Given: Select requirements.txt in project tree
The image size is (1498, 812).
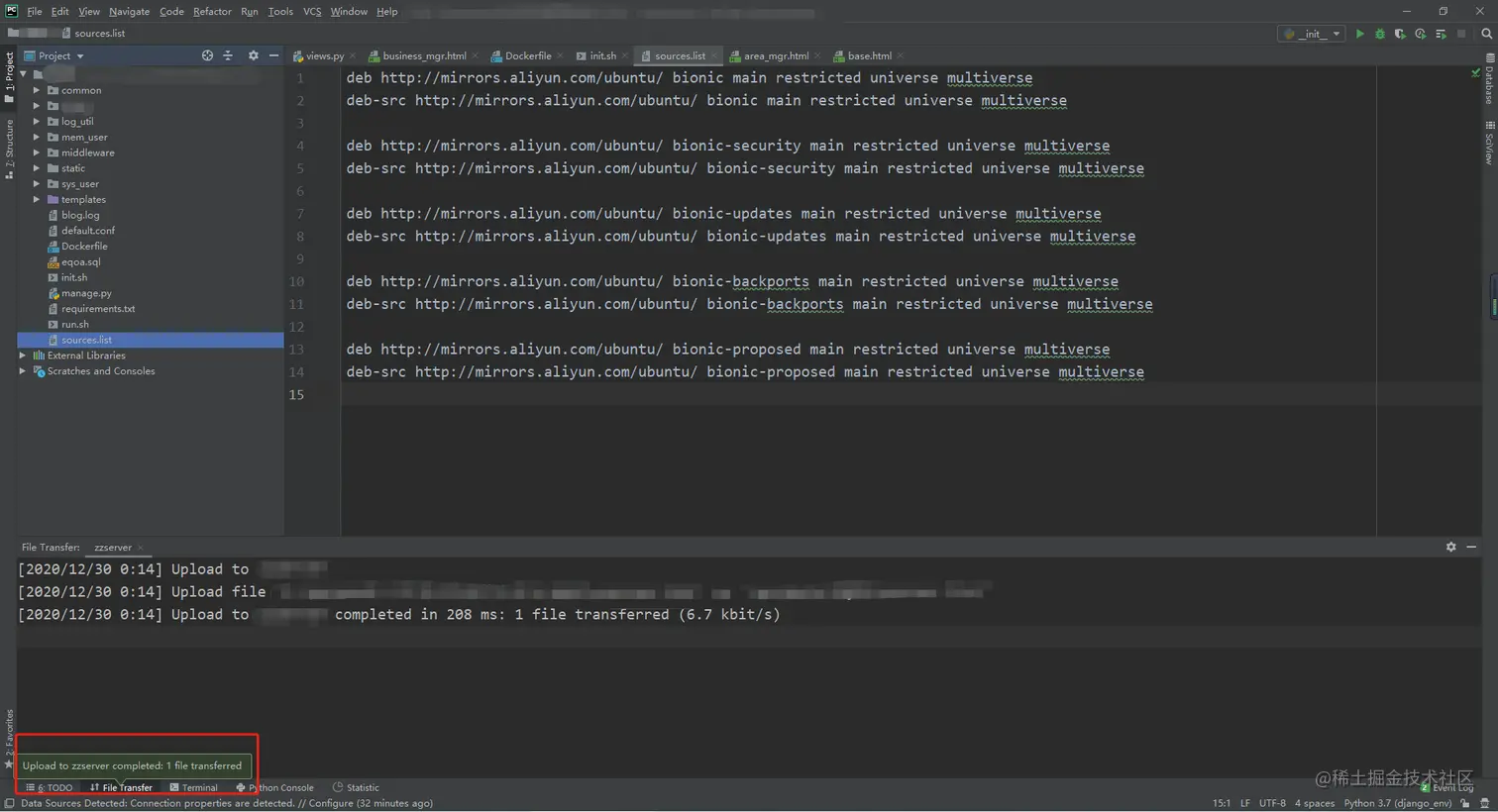Looking at the screenshot, I should [x=97, y=309].
